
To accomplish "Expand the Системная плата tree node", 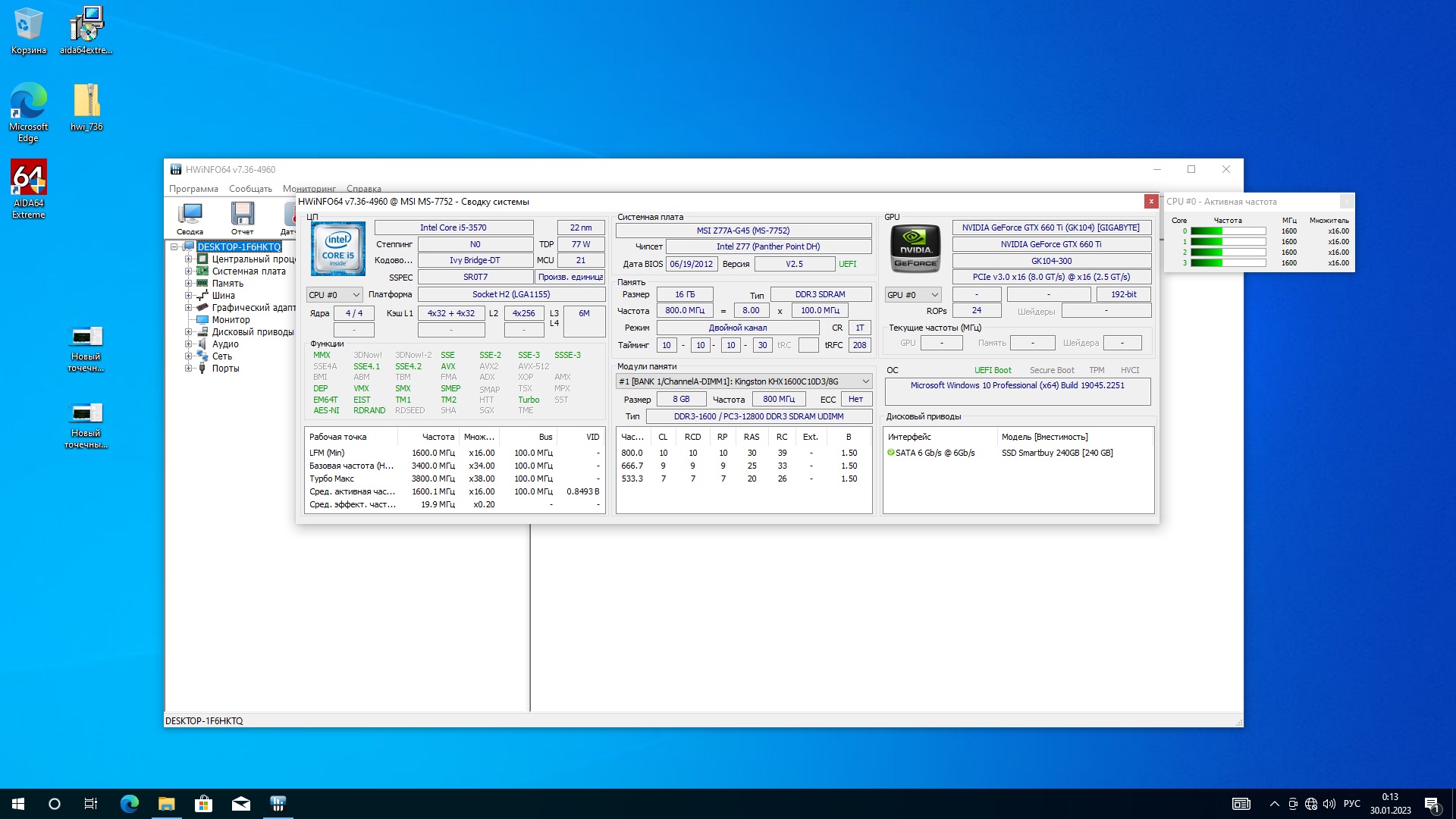I will click(188, 271).
